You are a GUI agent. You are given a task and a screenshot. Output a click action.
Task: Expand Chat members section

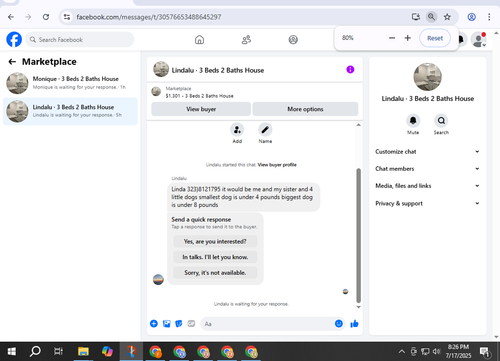coord(427,169)
